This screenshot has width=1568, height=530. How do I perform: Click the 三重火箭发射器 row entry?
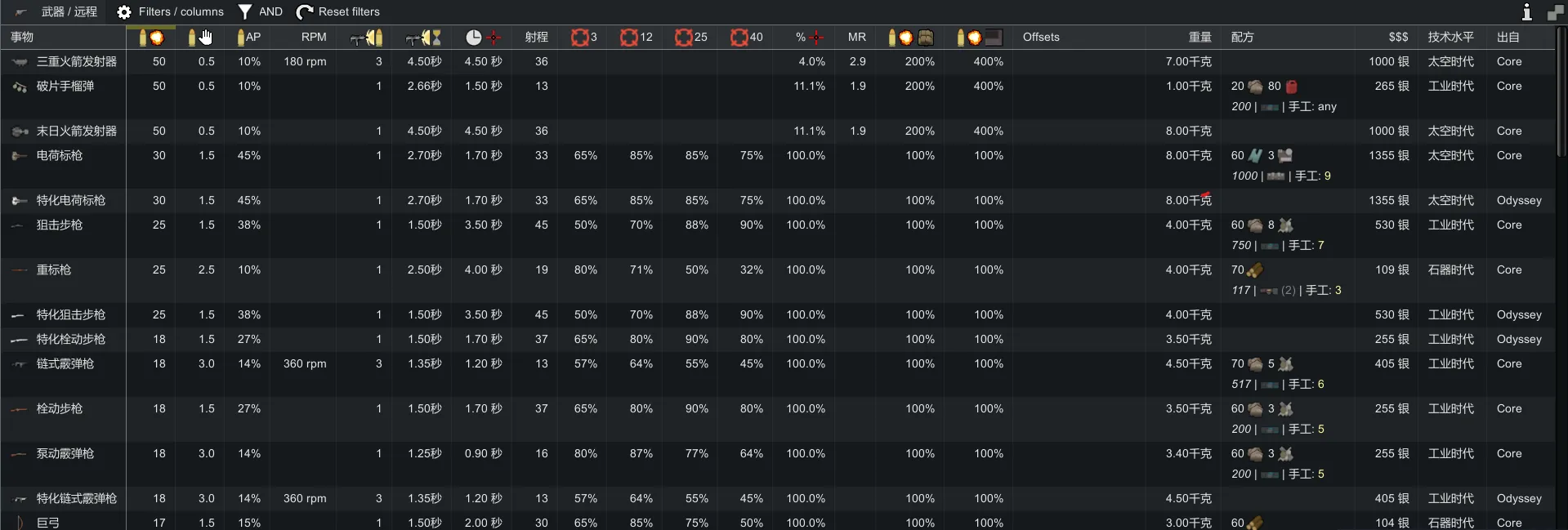[x=76, y=61]
